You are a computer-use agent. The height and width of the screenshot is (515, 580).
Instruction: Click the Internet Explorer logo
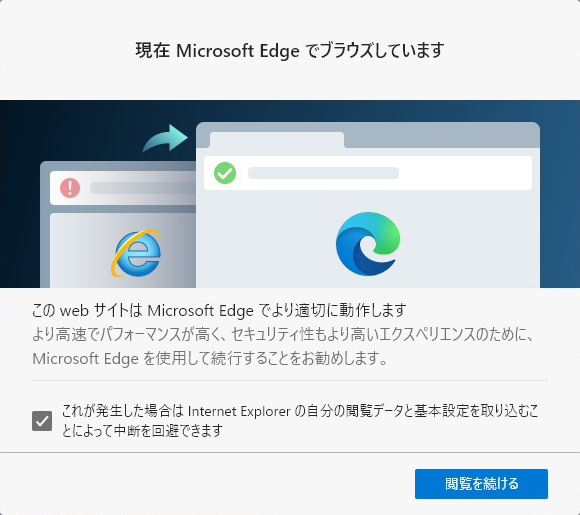[x=136, y=253]
